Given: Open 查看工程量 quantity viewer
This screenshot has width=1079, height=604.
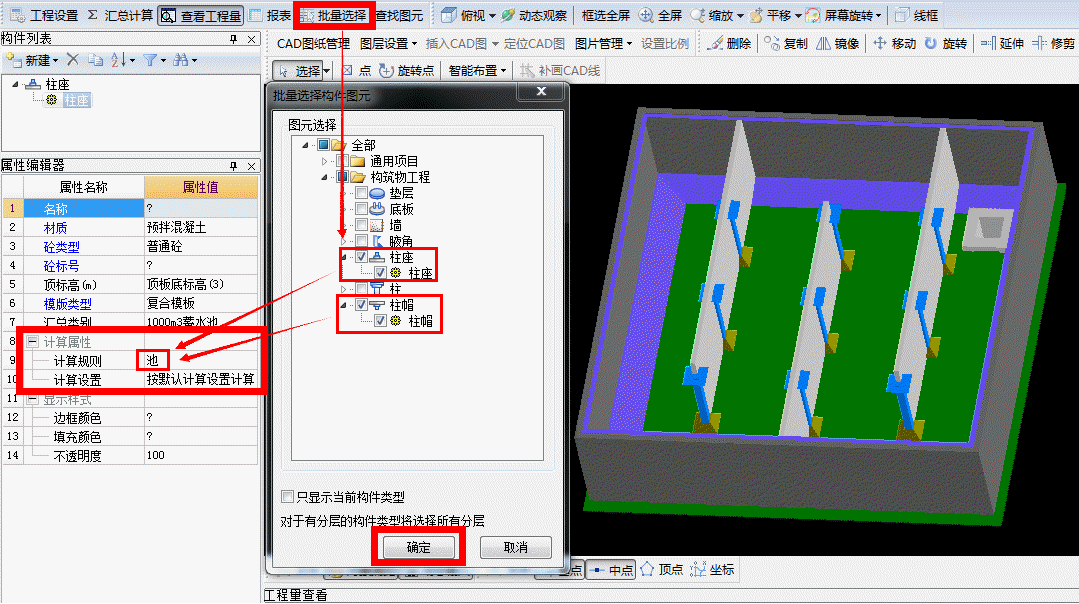Looking at the screenshot, I should (x=201, y=16).
